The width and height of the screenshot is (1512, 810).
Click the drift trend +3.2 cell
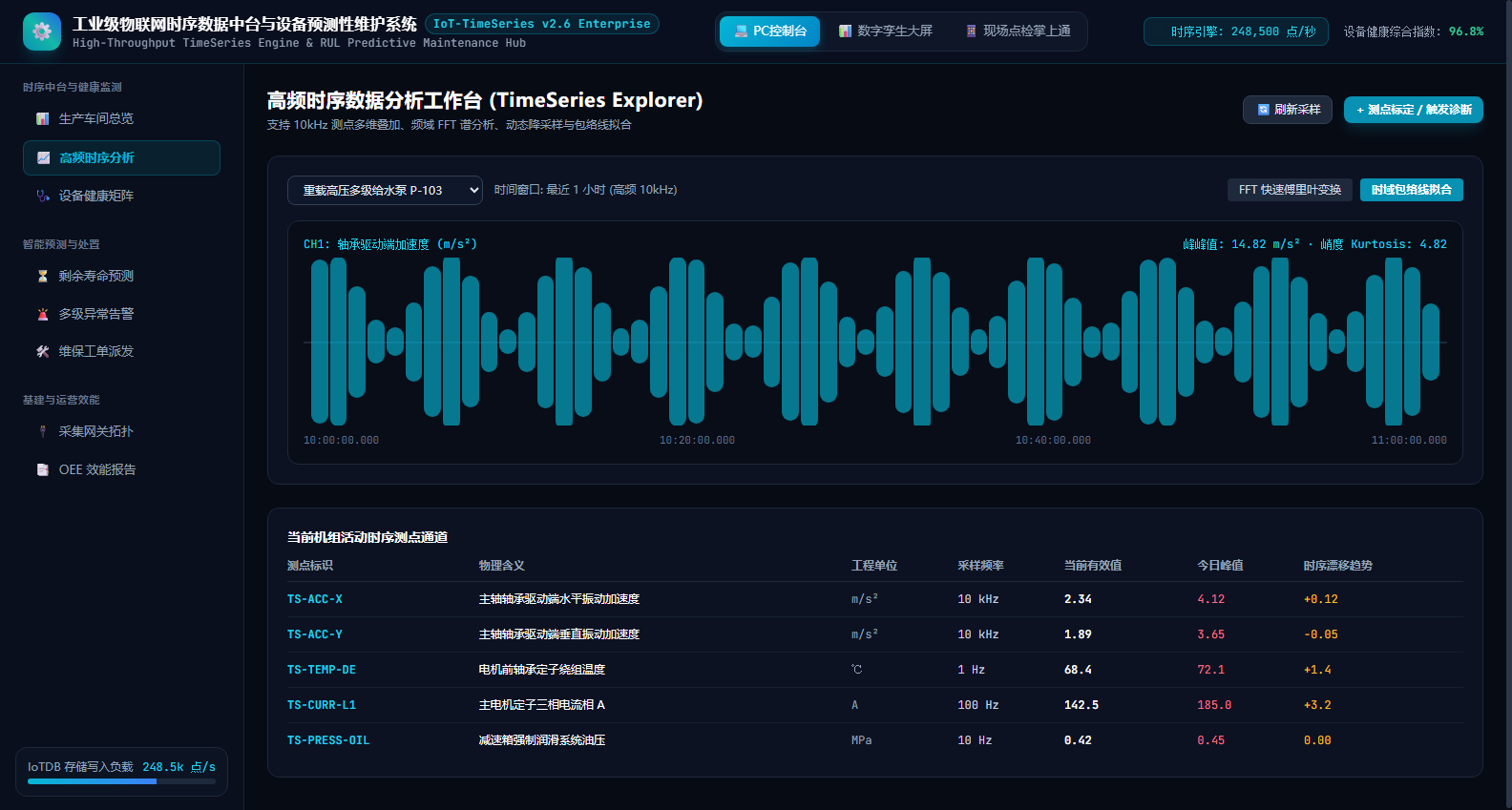pos(1317,705)
